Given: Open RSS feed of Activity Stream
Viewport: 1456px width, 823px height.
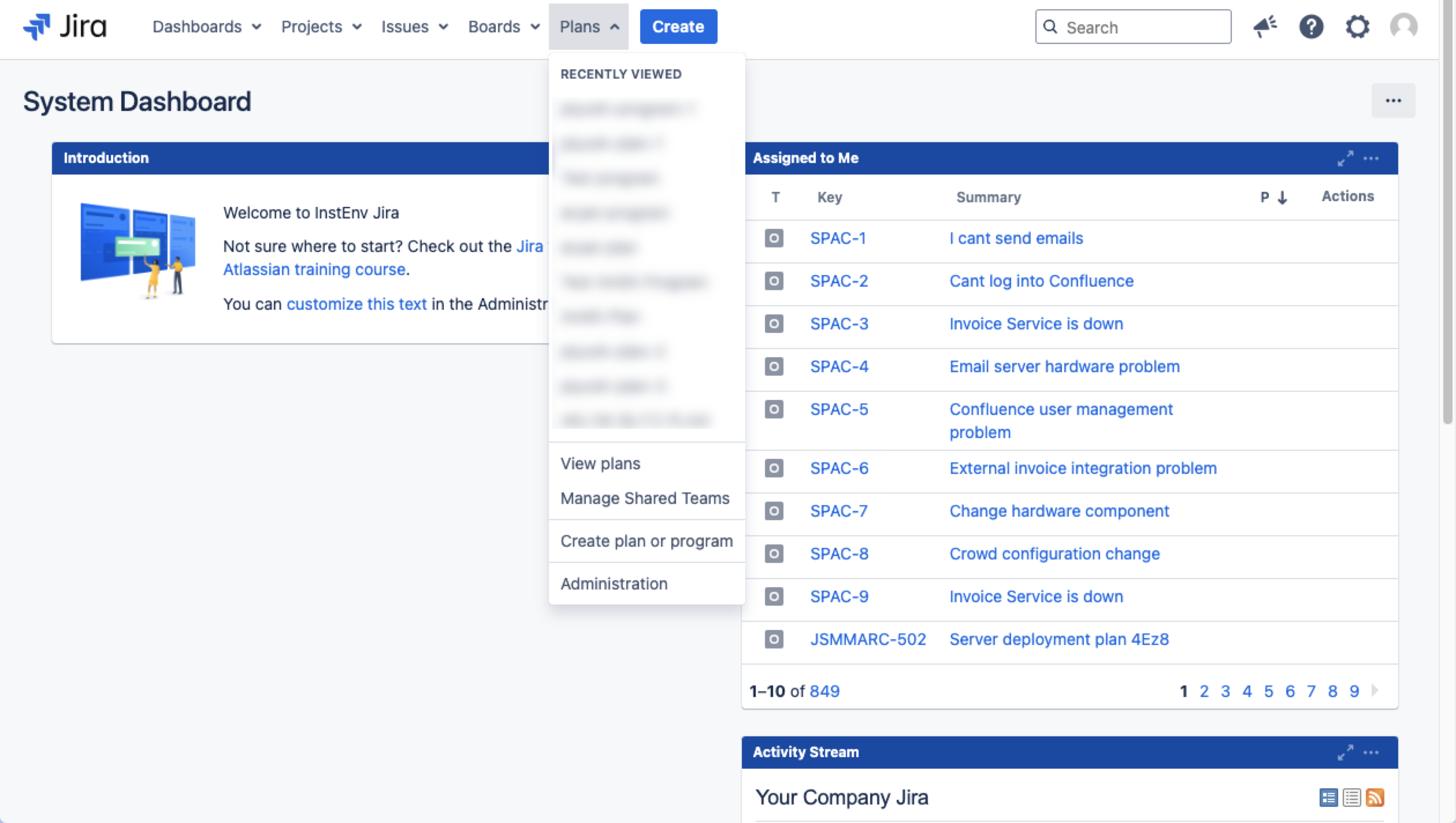Looking at the screenshot, I should point(1375,798).
